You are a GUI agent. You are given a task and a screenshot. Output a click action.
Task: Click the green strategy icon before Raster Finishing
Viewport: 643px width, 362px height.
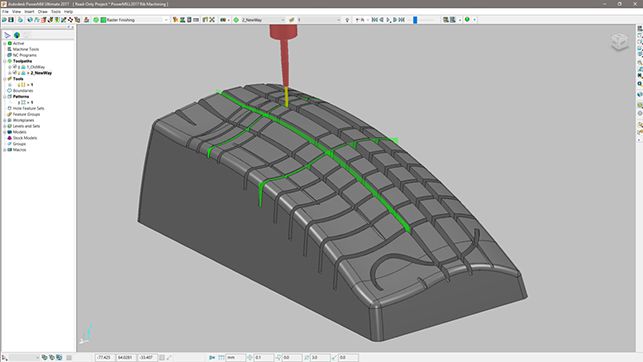tap(103, 20)
